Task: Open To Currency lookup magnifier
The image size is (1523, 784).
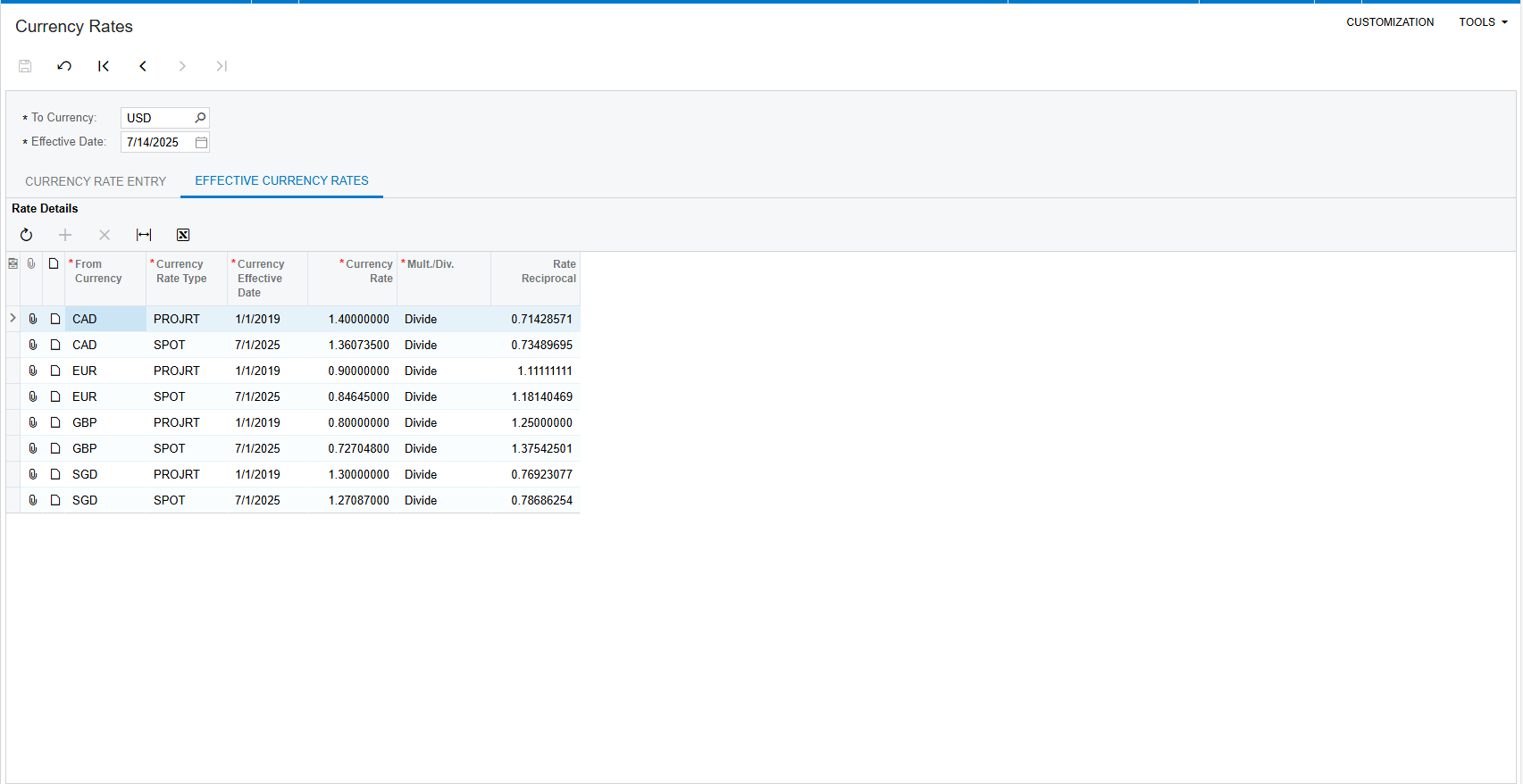Action: tap(200, 118)
